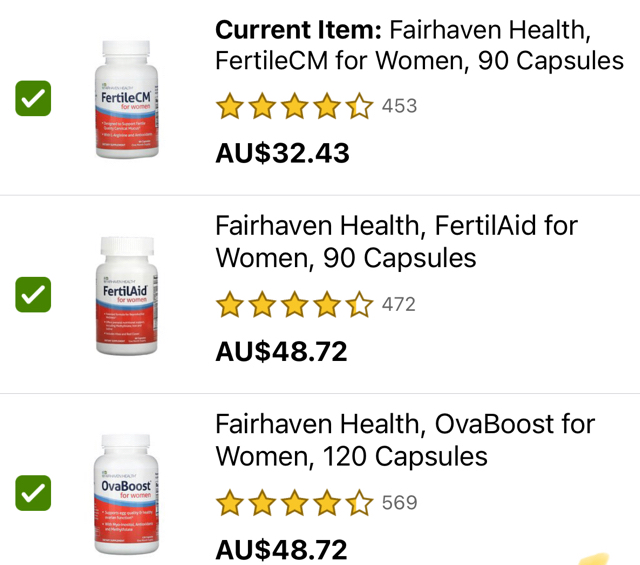640x565 pixels.
Task: Uncheck the OvaBoost for Women checkbox
Action: pos(33,493)
